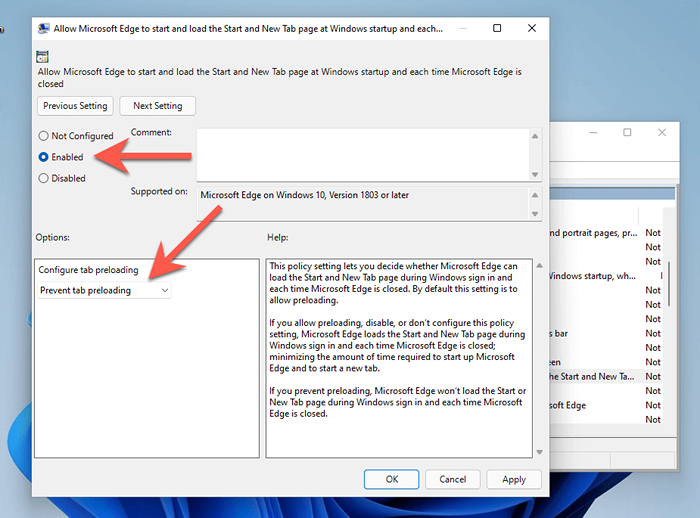Click the Help pane scroll down arrow
Viewport: 700px width, 518px height.
(x=539, y=452)
